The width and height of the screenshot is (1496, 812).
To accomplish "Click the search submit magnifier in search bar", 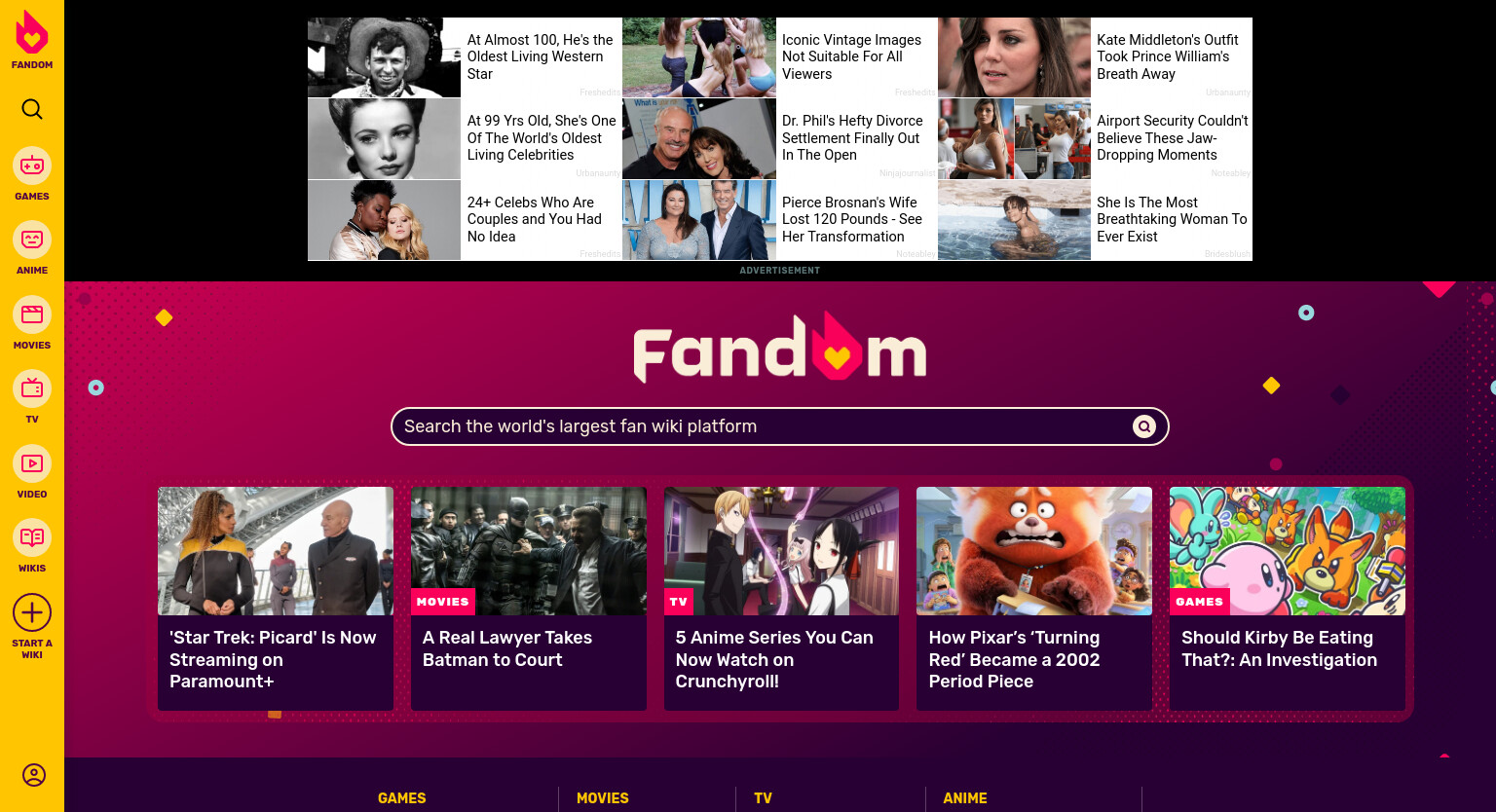I will pos(1144,426).
